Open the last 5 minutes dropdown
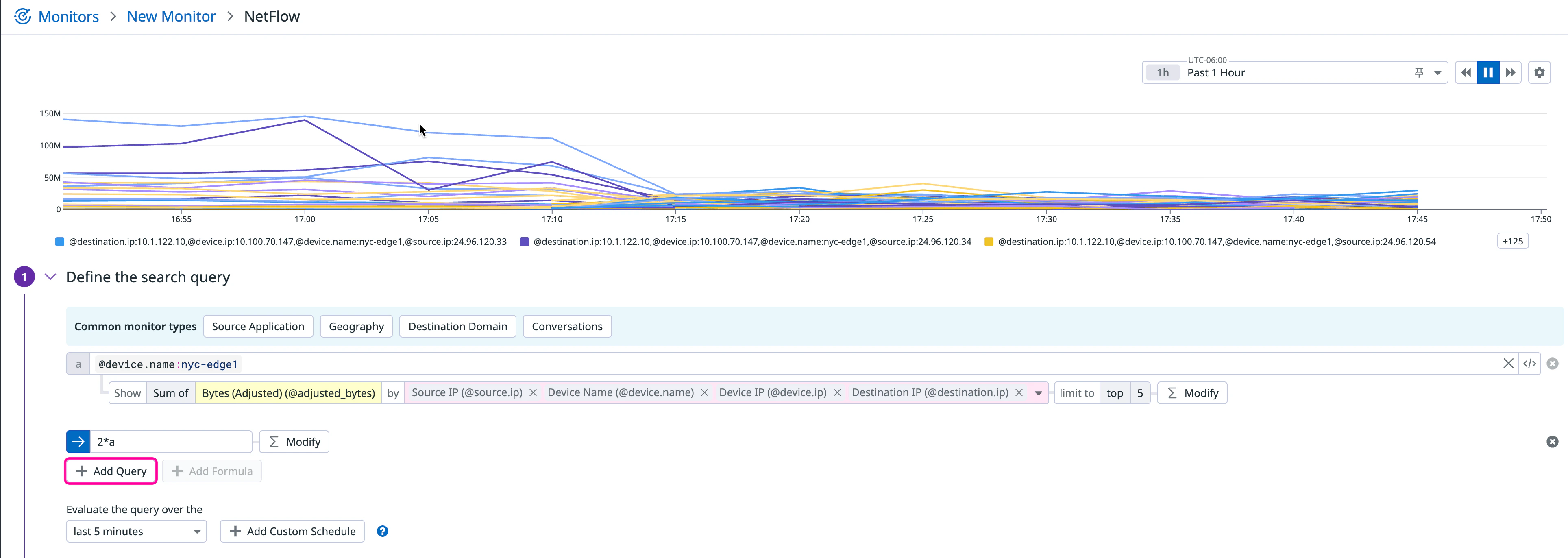This screenshot has width=1568, height=558. [x=136, y=531]
